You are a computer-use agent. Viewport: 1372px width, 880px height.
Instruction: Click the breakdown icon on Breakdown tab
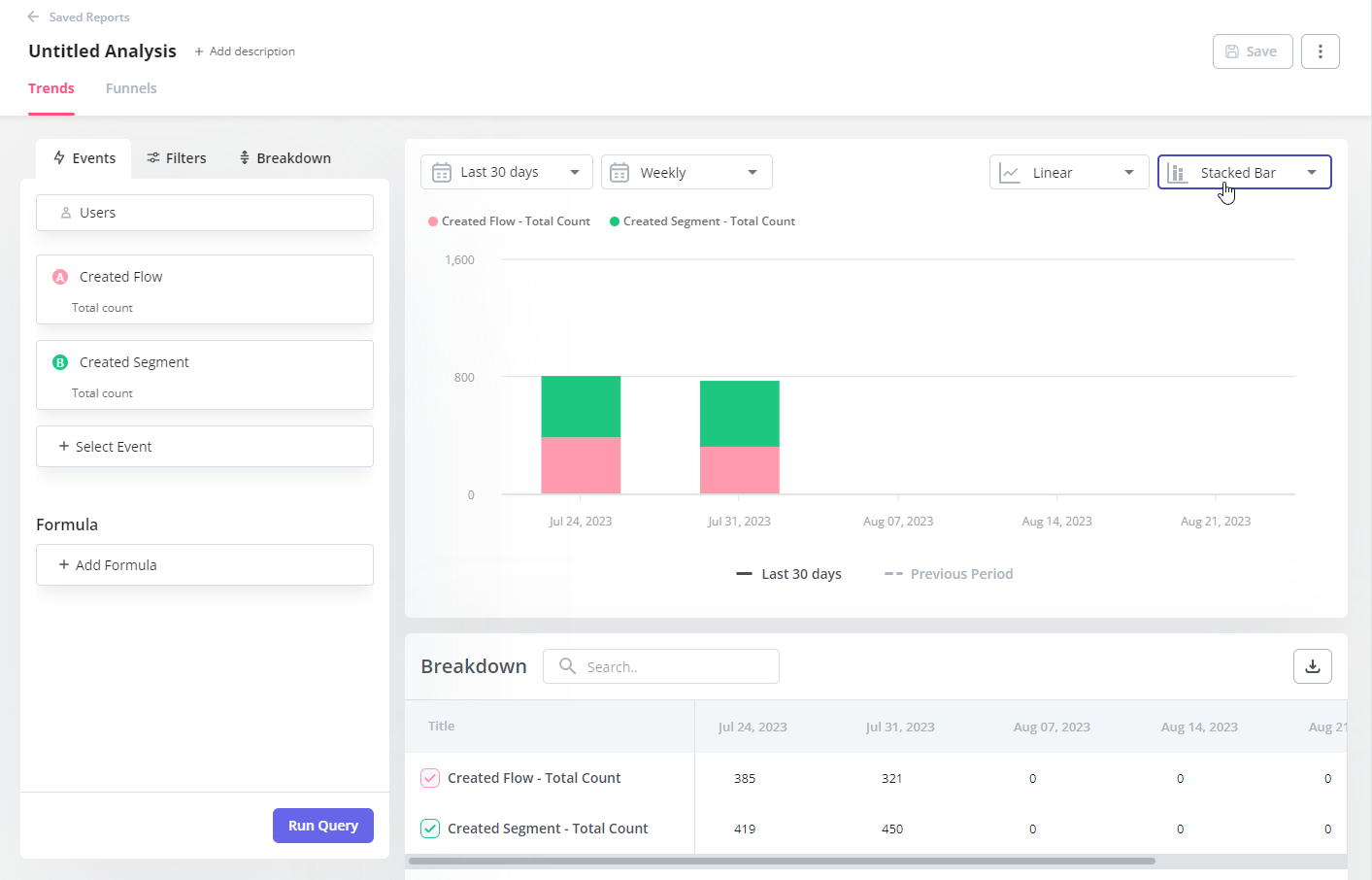(245, 157)
